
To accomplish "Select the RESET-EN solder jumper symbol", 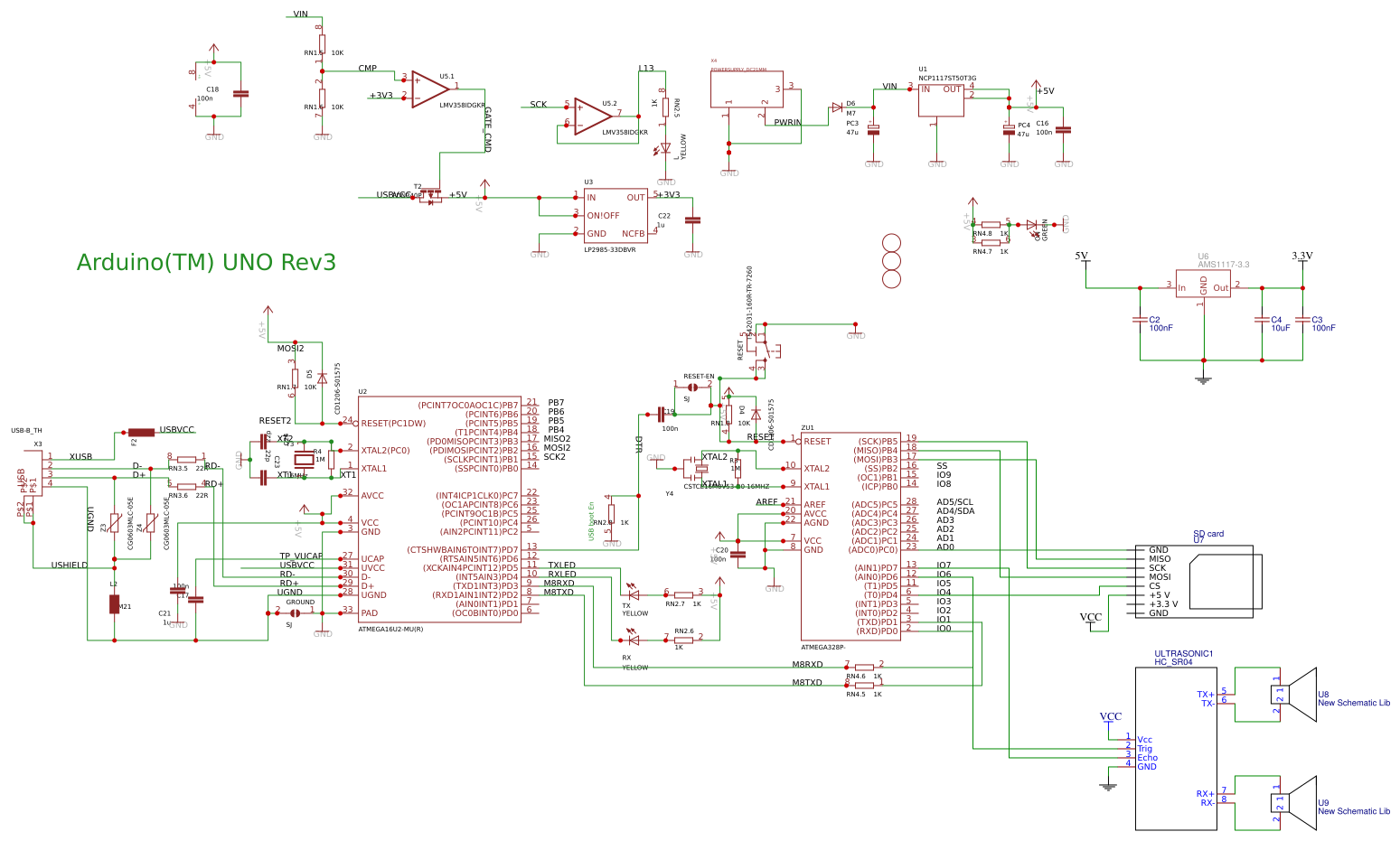I will [x=692, y=387].
